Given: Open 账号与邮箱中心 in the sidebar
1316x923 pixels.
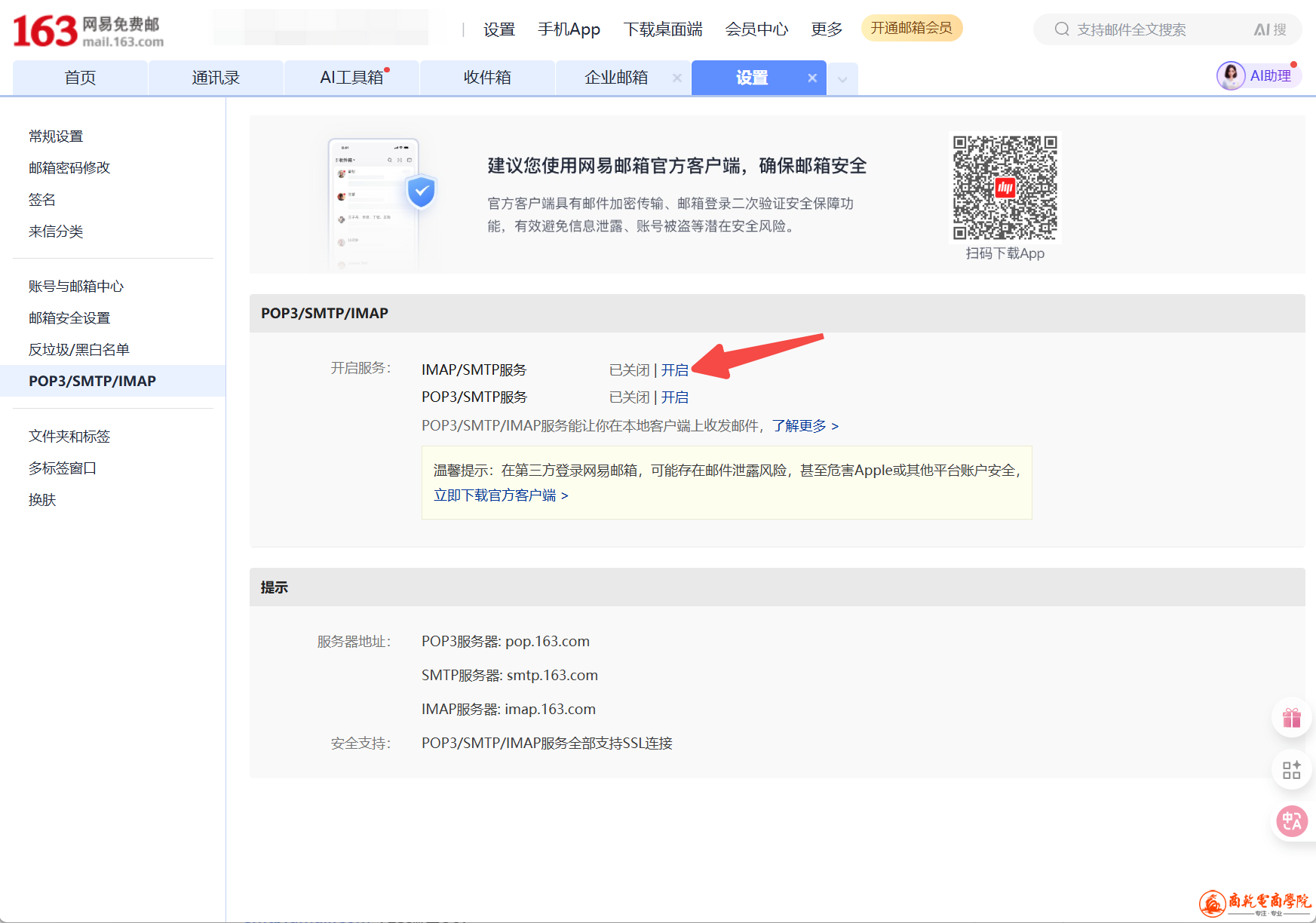Looking at the screenshot, I should 76,287.
